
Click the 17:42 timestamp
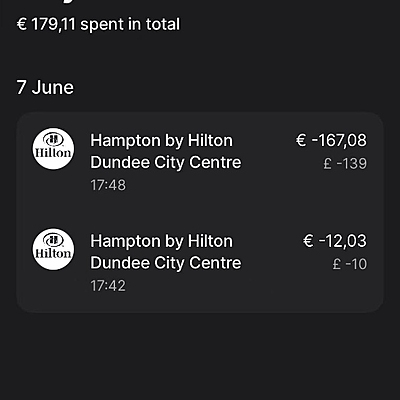point(108,286)
